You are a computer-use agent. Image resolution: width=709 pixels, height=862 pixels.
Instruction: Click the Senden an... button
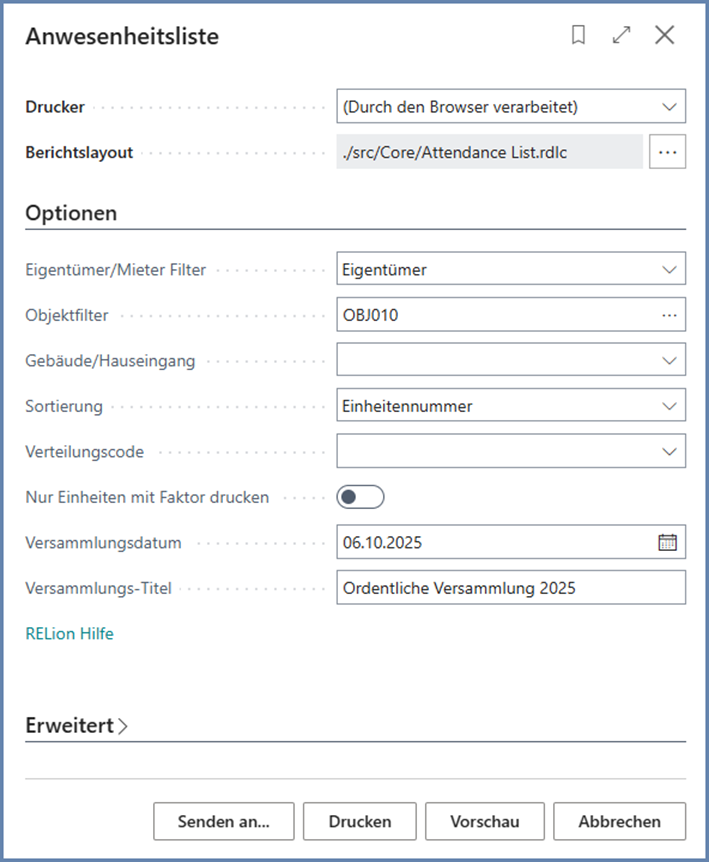[x=224, y=822]
